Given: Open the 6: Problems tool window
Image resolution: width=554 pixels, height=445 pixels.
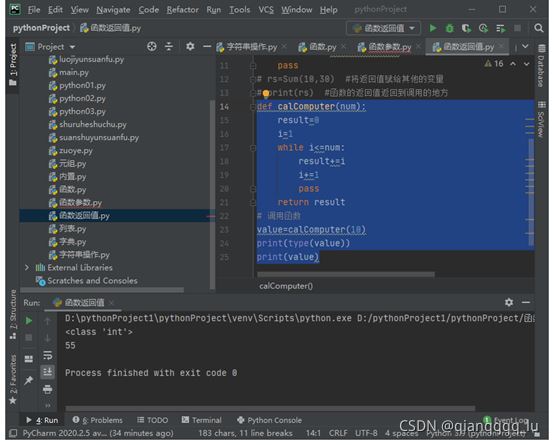Looking at the screenshot, I should (98, 420).
